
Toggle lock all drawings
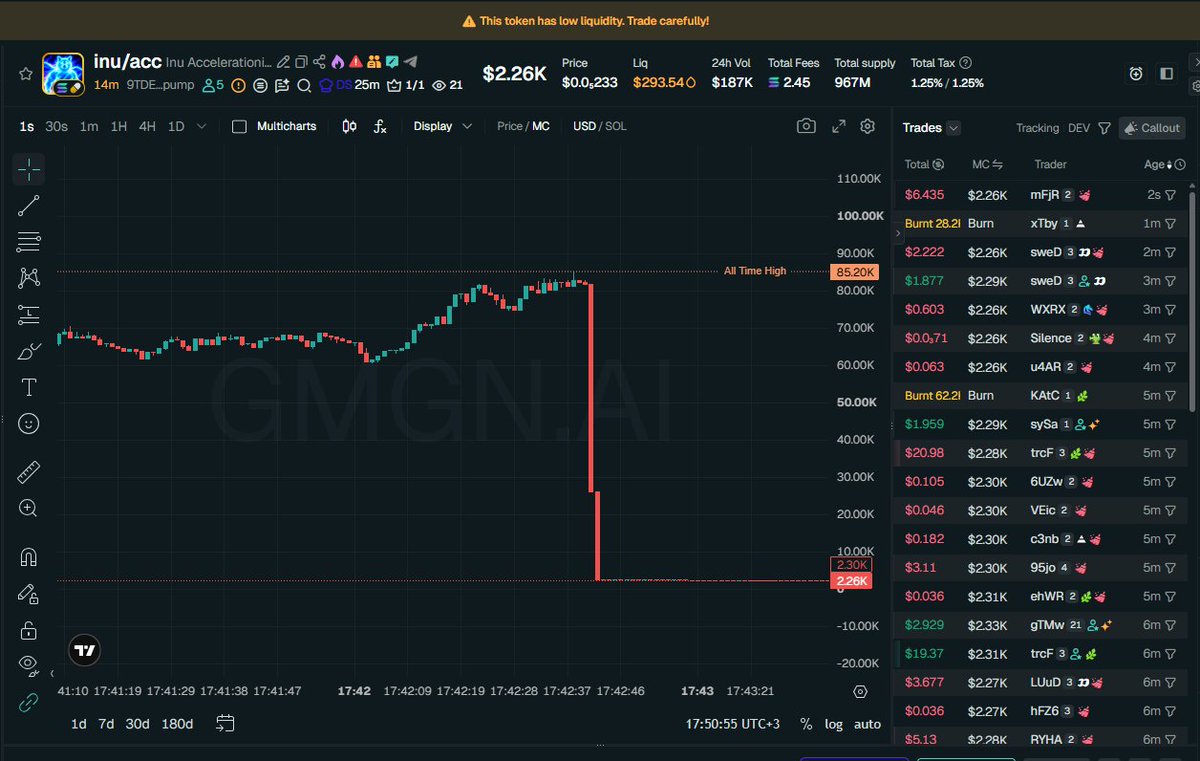pos(29,630)
